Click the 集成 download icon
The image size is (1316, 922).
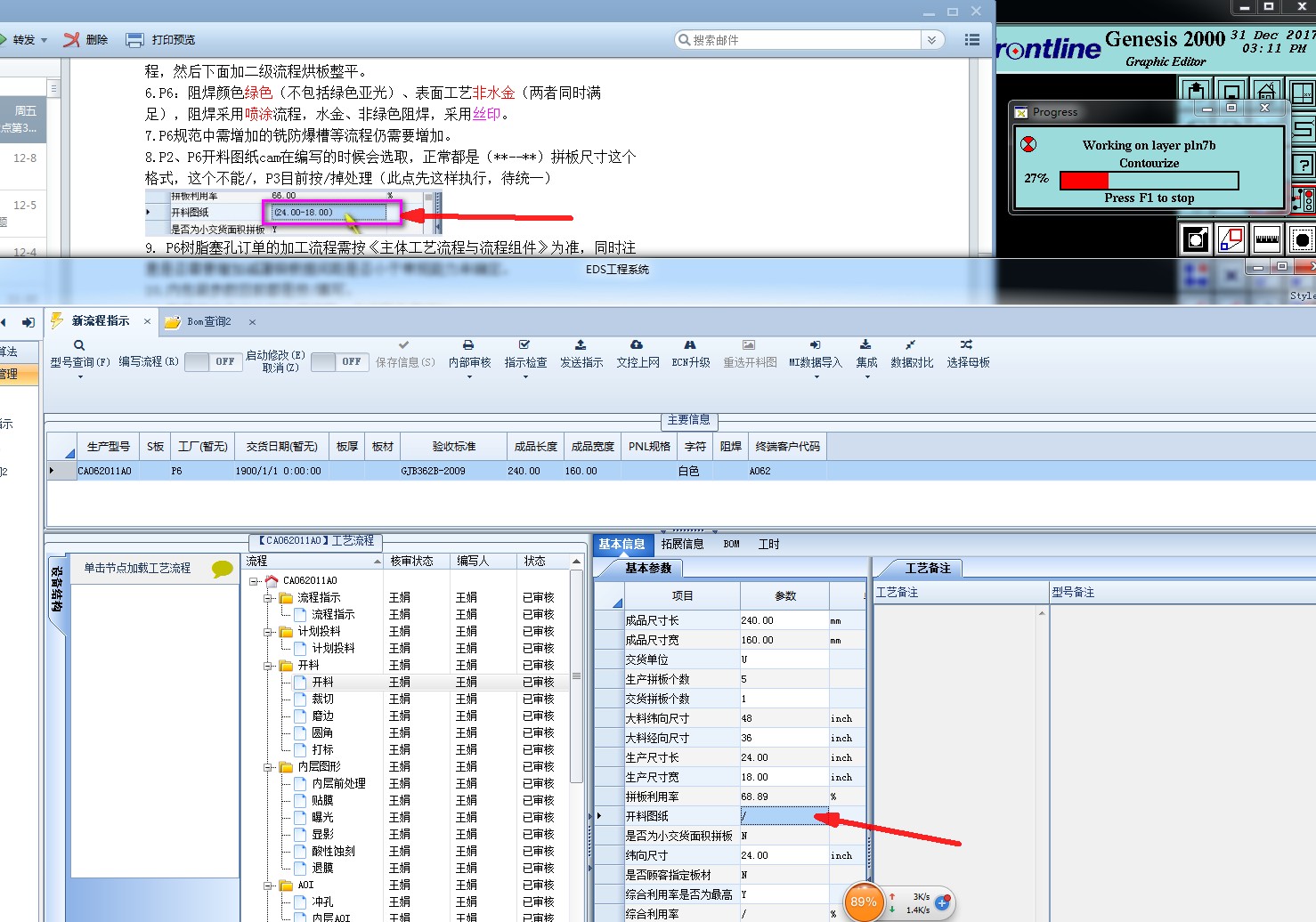(x=865, y=344)
